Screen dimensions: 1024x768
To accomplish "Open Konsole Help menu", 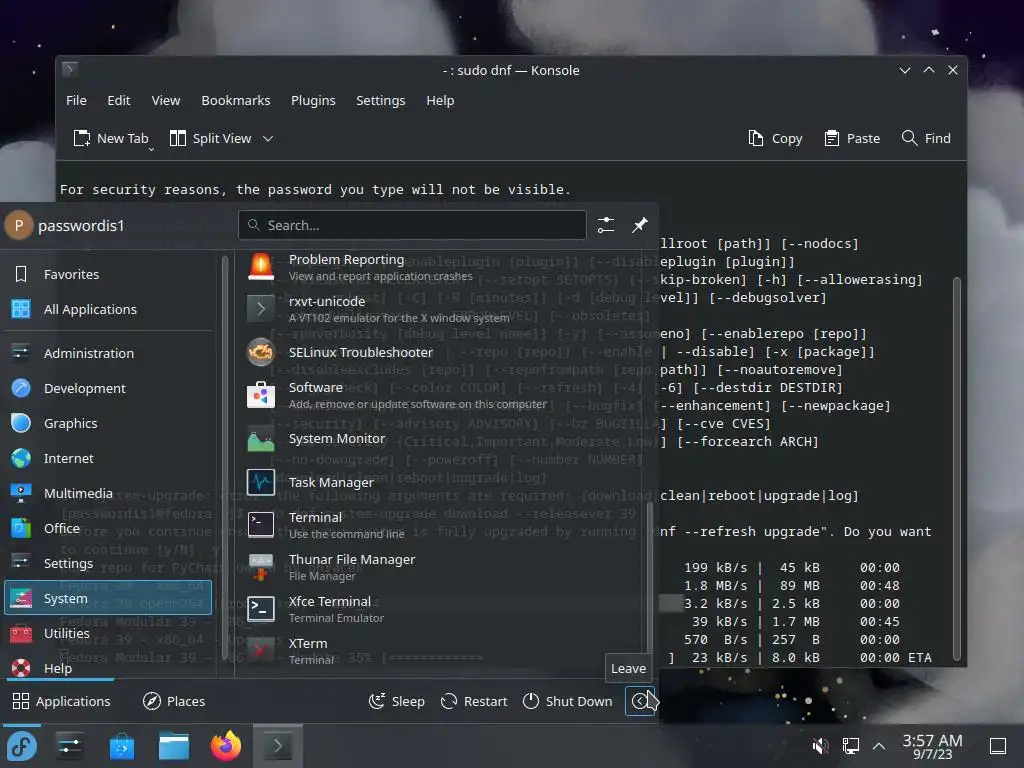I will click(440, 101).
